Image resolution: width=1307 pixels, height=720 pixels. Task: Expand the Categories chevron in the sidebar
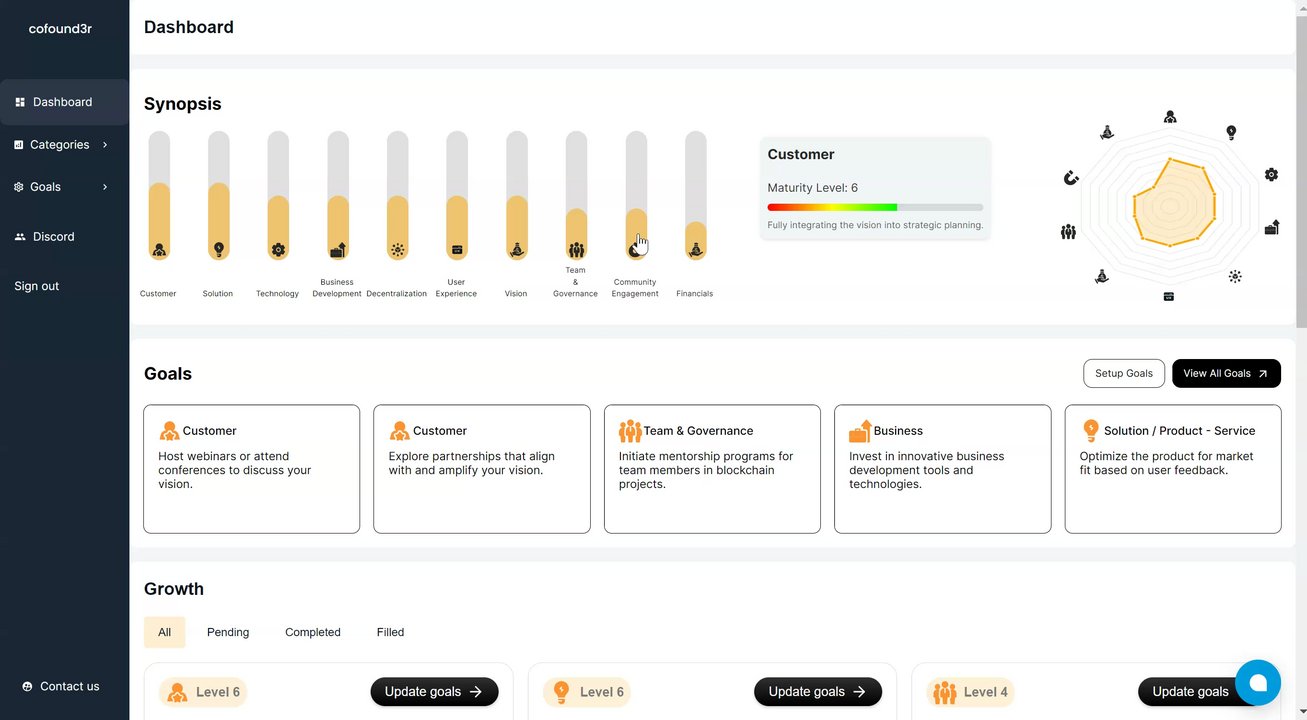105,145
